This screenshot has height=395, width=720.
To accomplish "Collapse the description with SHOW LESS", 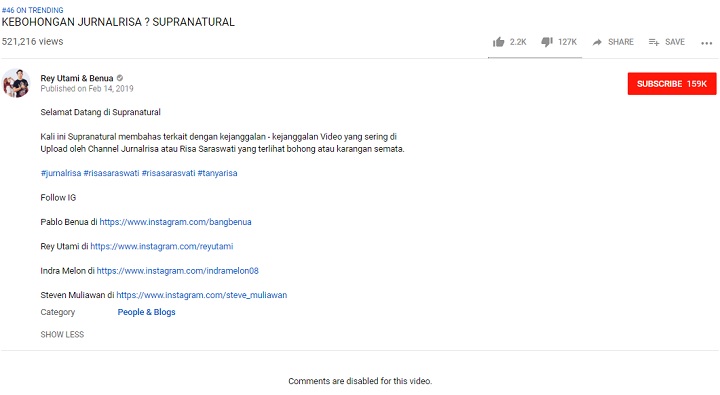I will pyautogui.click(x=62, y=334).
